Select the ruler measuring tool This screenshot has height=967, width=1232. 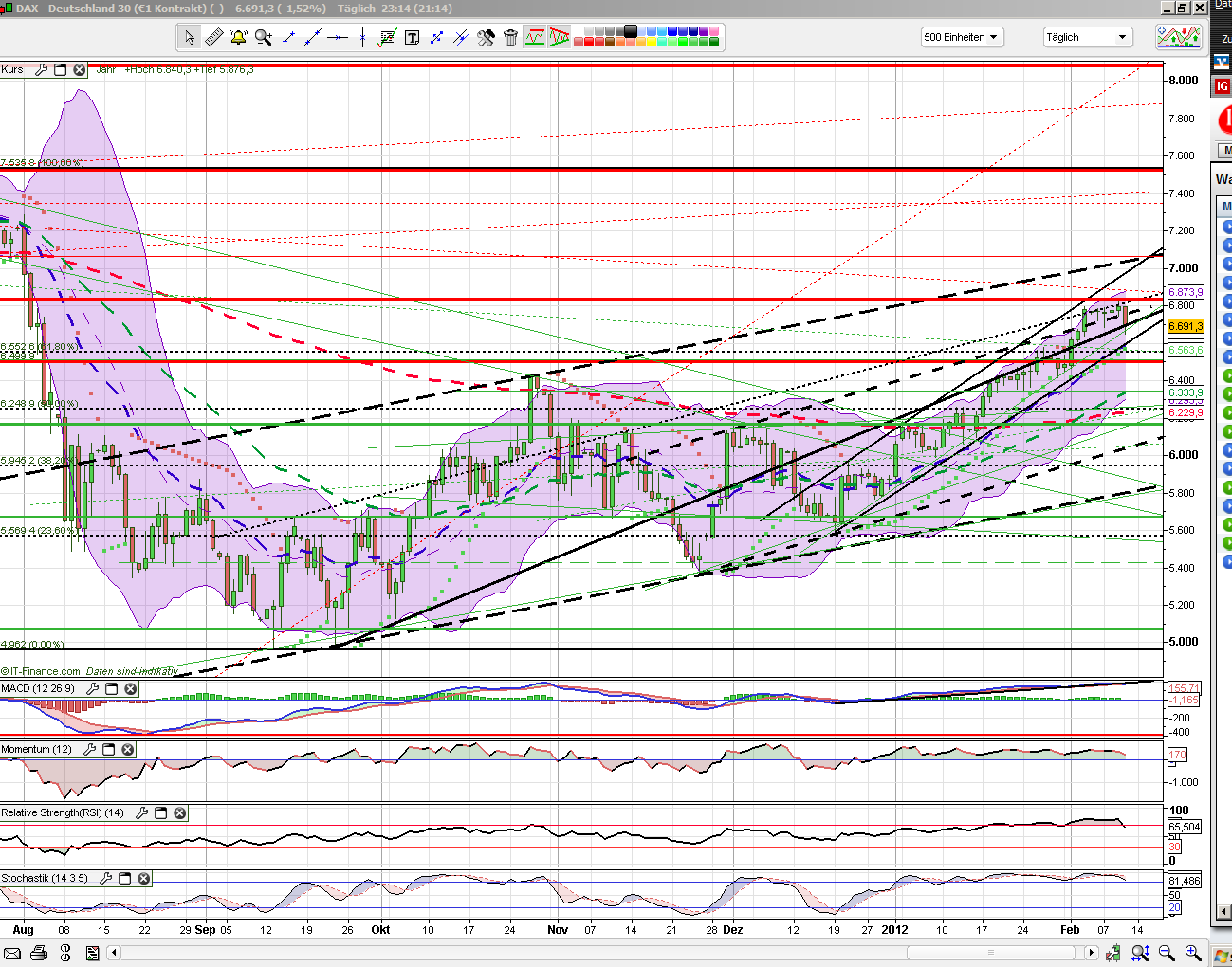click(x=214, y=37)
